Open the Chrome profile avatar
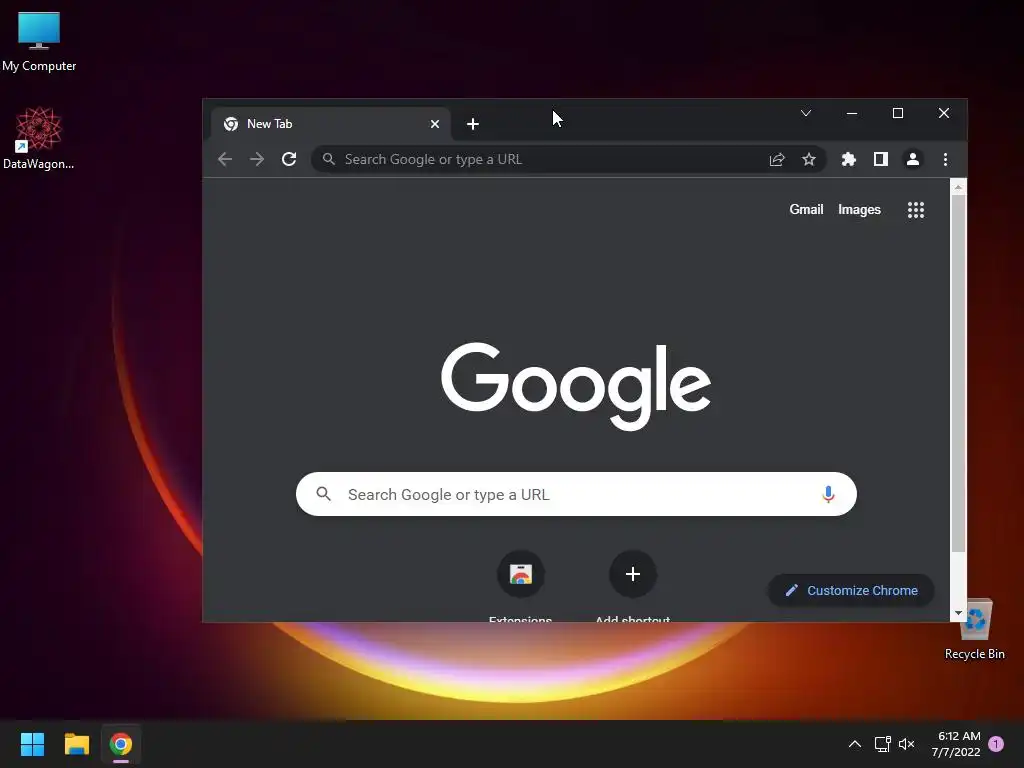 [912, 159]
